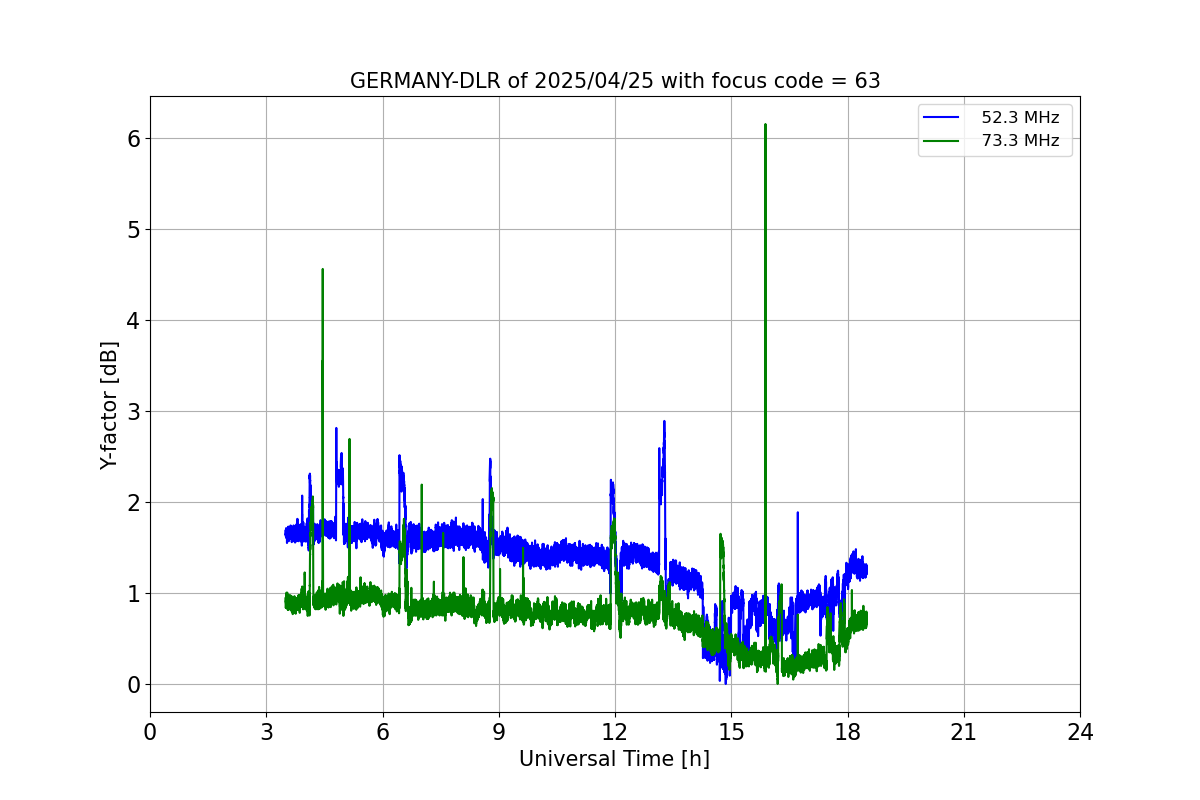Click x-axis tick label 24
The image size is (1200, 800).
(1080, 732)
